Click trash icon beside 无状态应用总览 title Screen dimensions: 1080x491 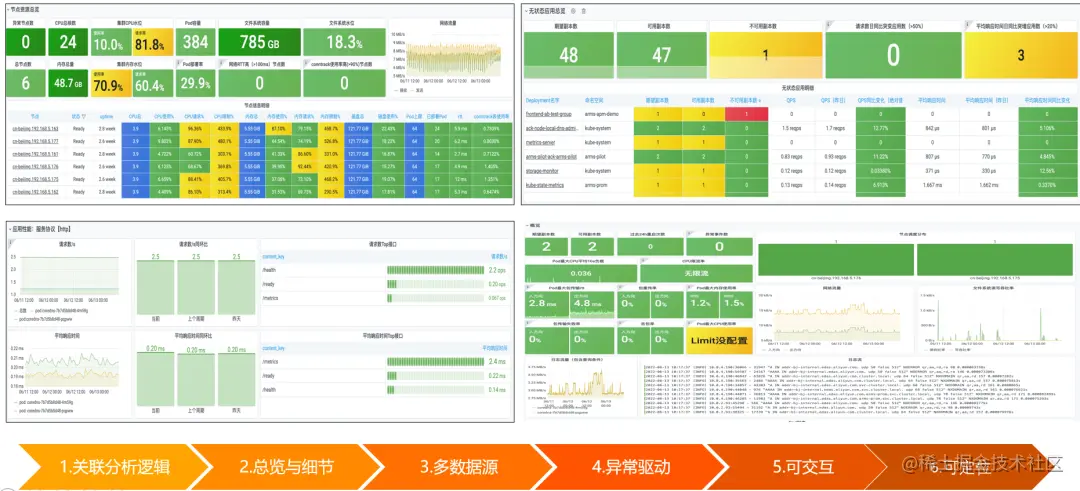(x=584, y=11)
